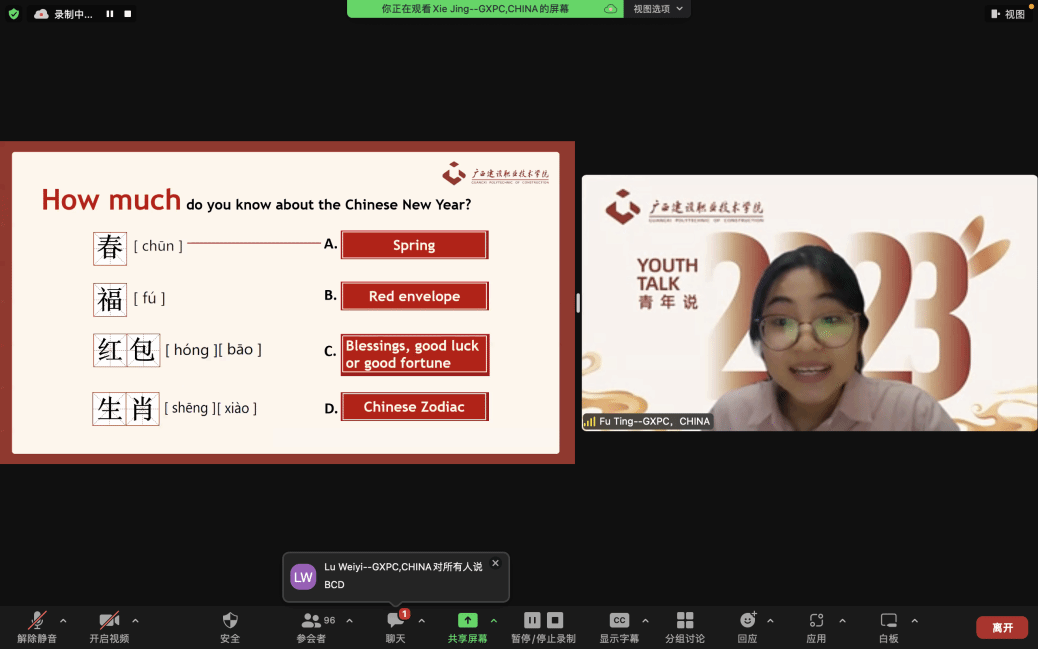Unmute the microphone (解除静音)
This screenshot has width=1038, height=649.
[x=37, y=621]
